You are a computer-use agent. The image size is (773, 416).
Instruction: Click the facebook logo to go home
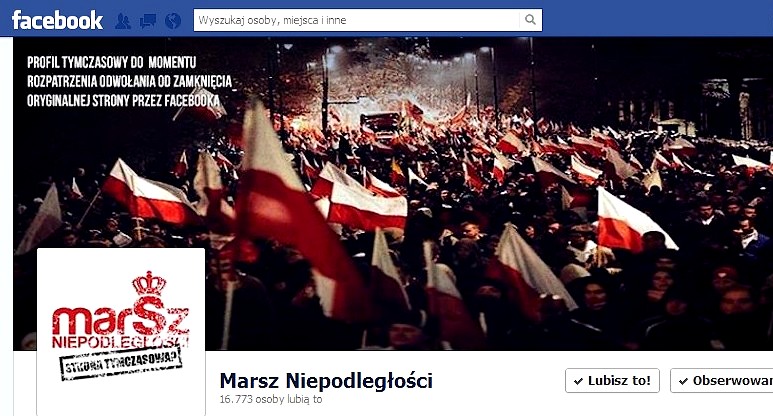[x=57, y=20]
